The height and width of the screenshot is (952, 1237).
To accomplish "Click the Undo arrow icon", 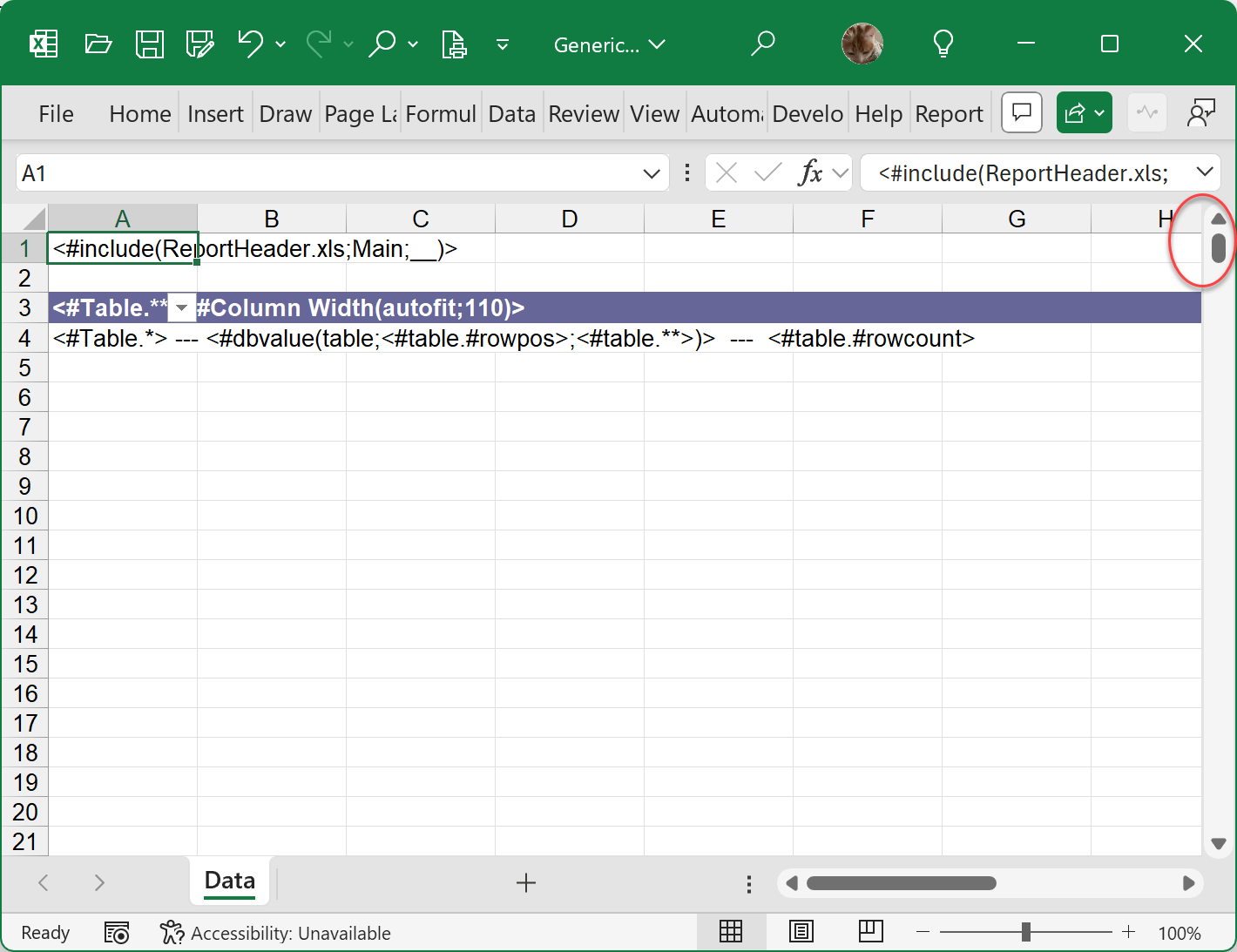I will tap(250, 44).
